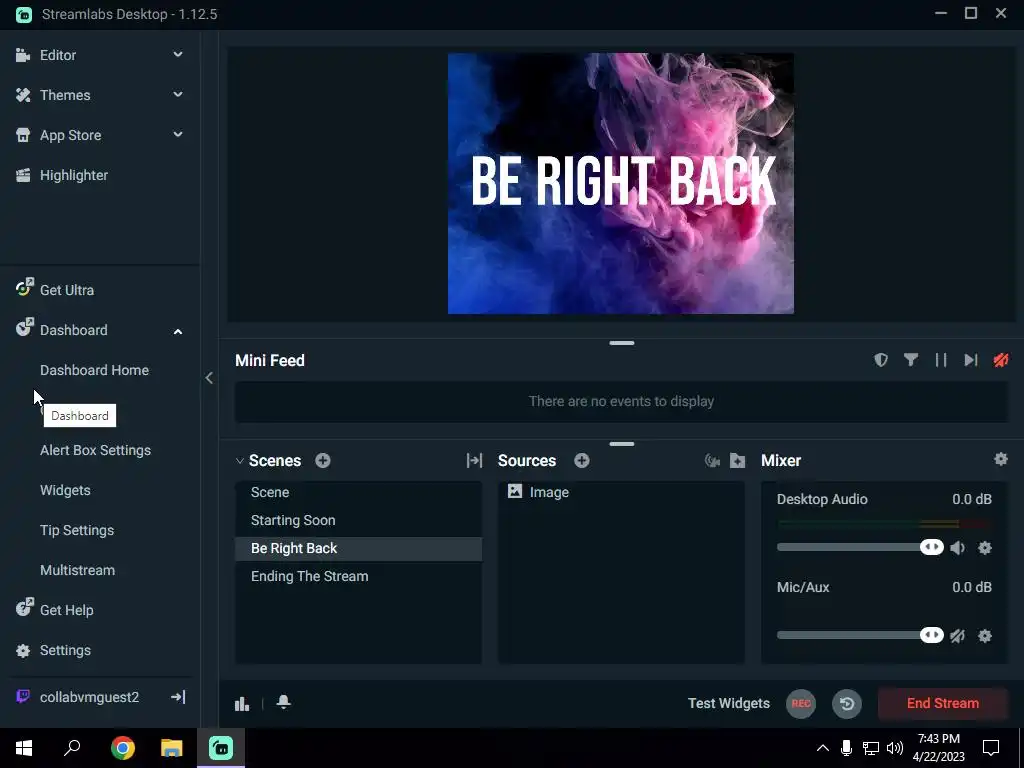Open Google Chrome from taskbar
This screenshot has height=768, width=1024.
point(123,748)
